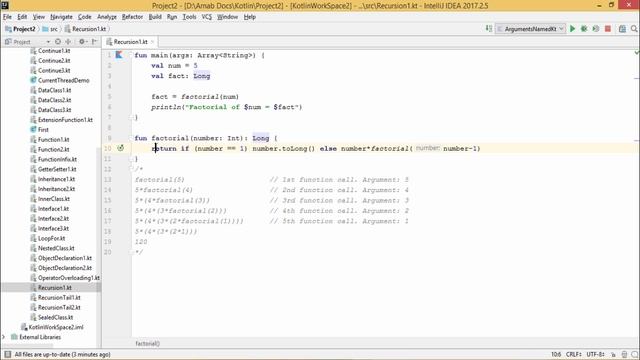
Task: Click Recursion1.kt breadcrumb in navigation bar
Action: tap(85, 29)
